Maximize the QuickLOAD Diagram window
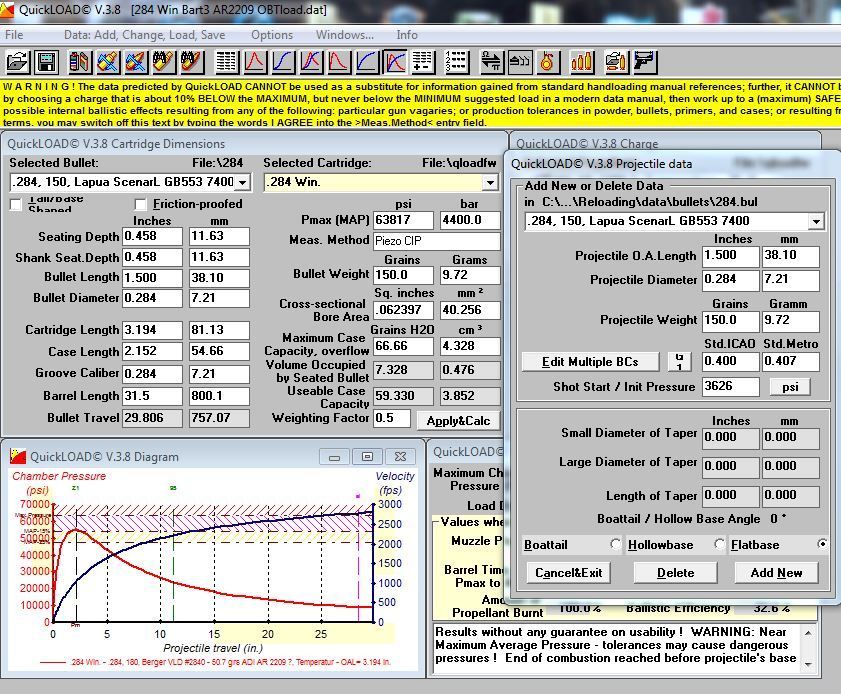841x694 pixels. tap(367, 457)
